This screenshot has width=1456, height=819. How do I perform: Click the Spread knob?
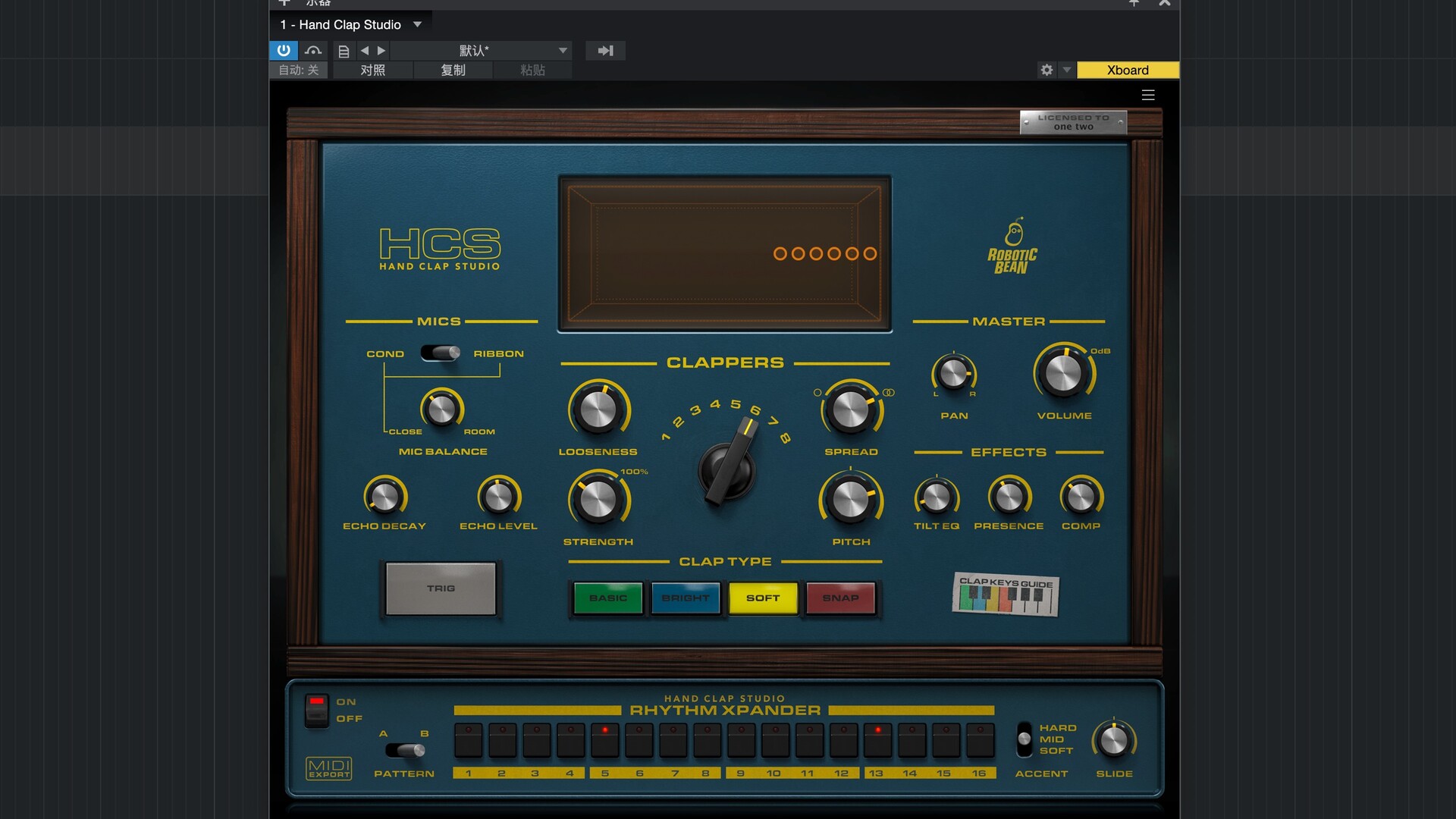[x=851, y=409]
